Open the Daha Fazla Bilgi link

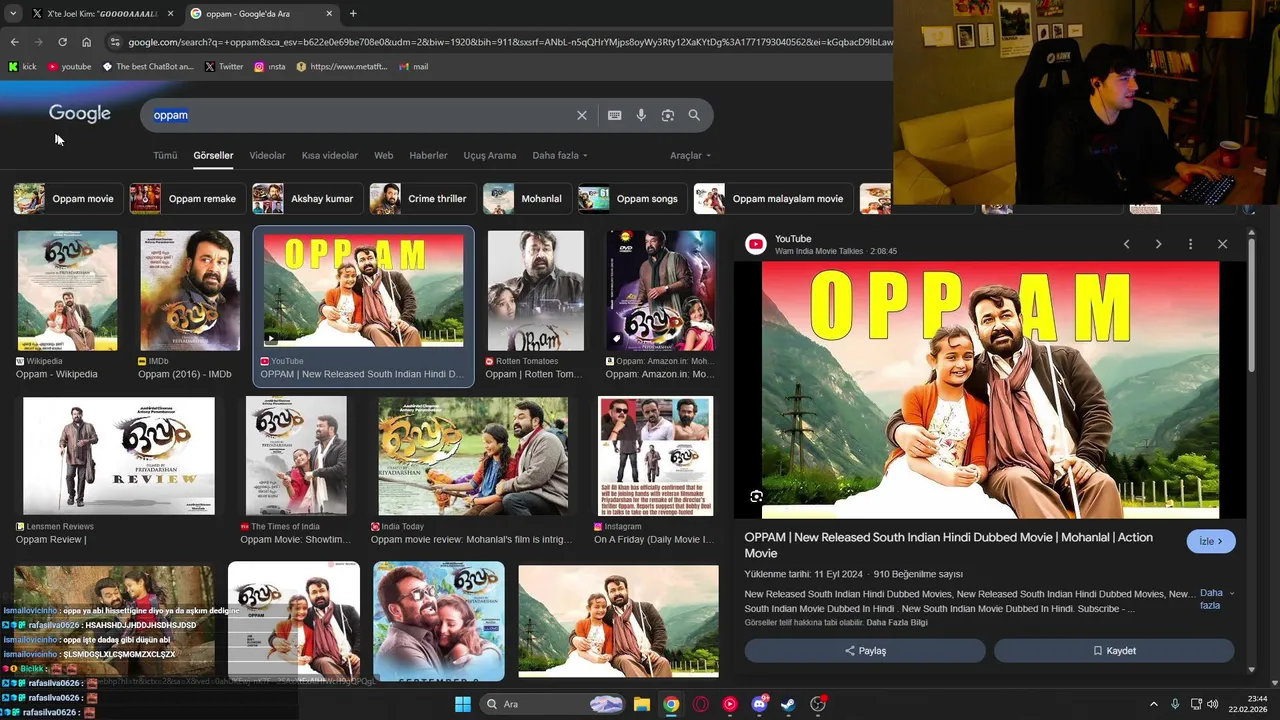click(897, 623)
